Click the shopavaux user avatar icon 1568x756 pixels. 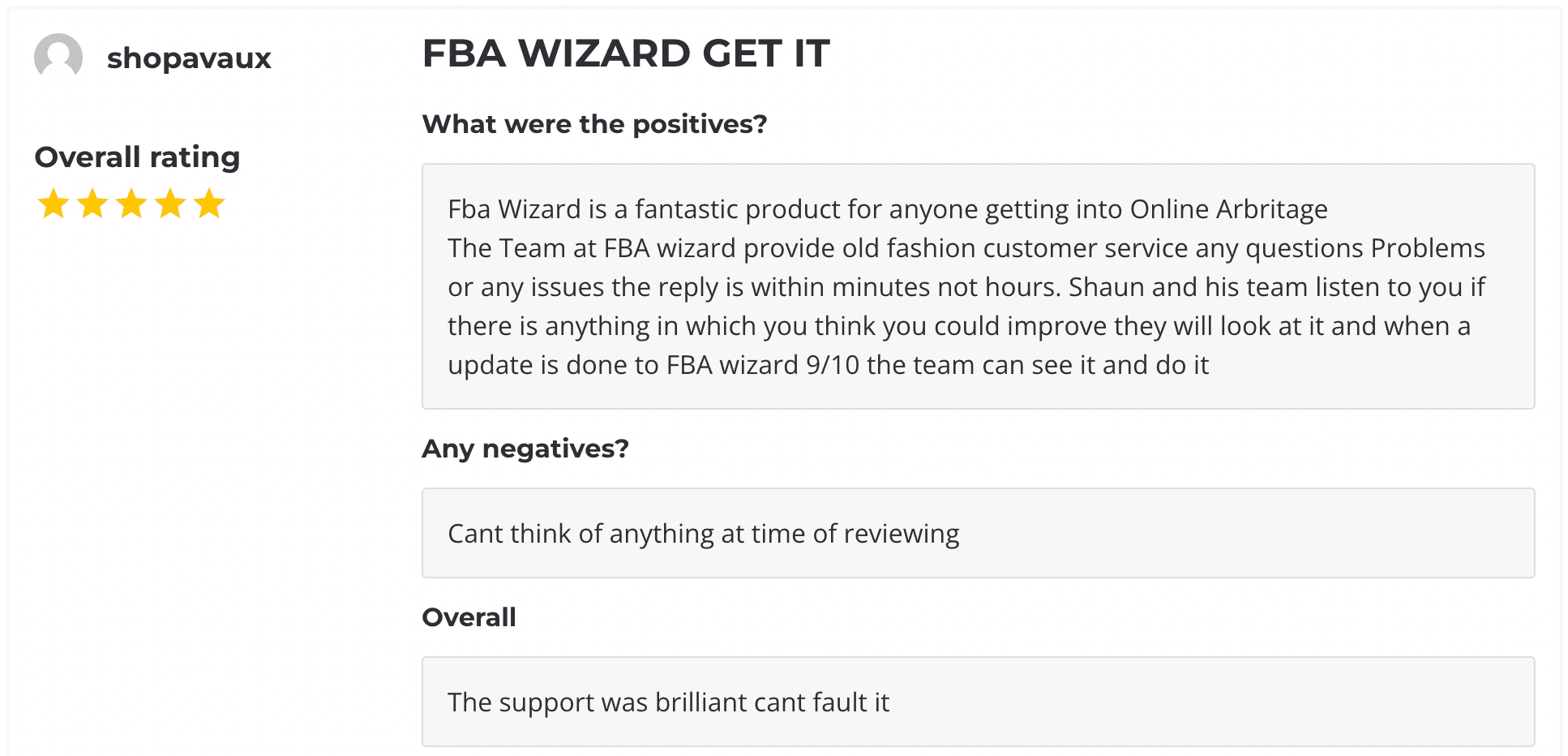click(x=58, y=58)
